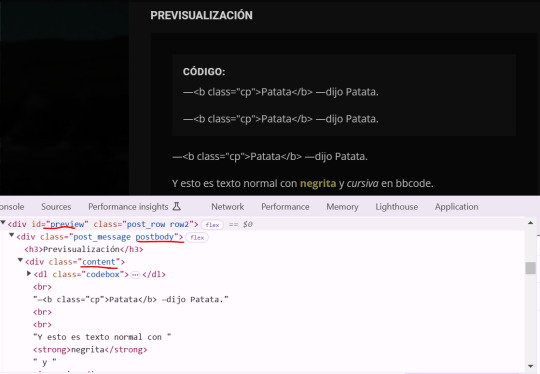Click the "content" class attribute value
The width and height of the screenshot is (540, 374).
point(98,262)
